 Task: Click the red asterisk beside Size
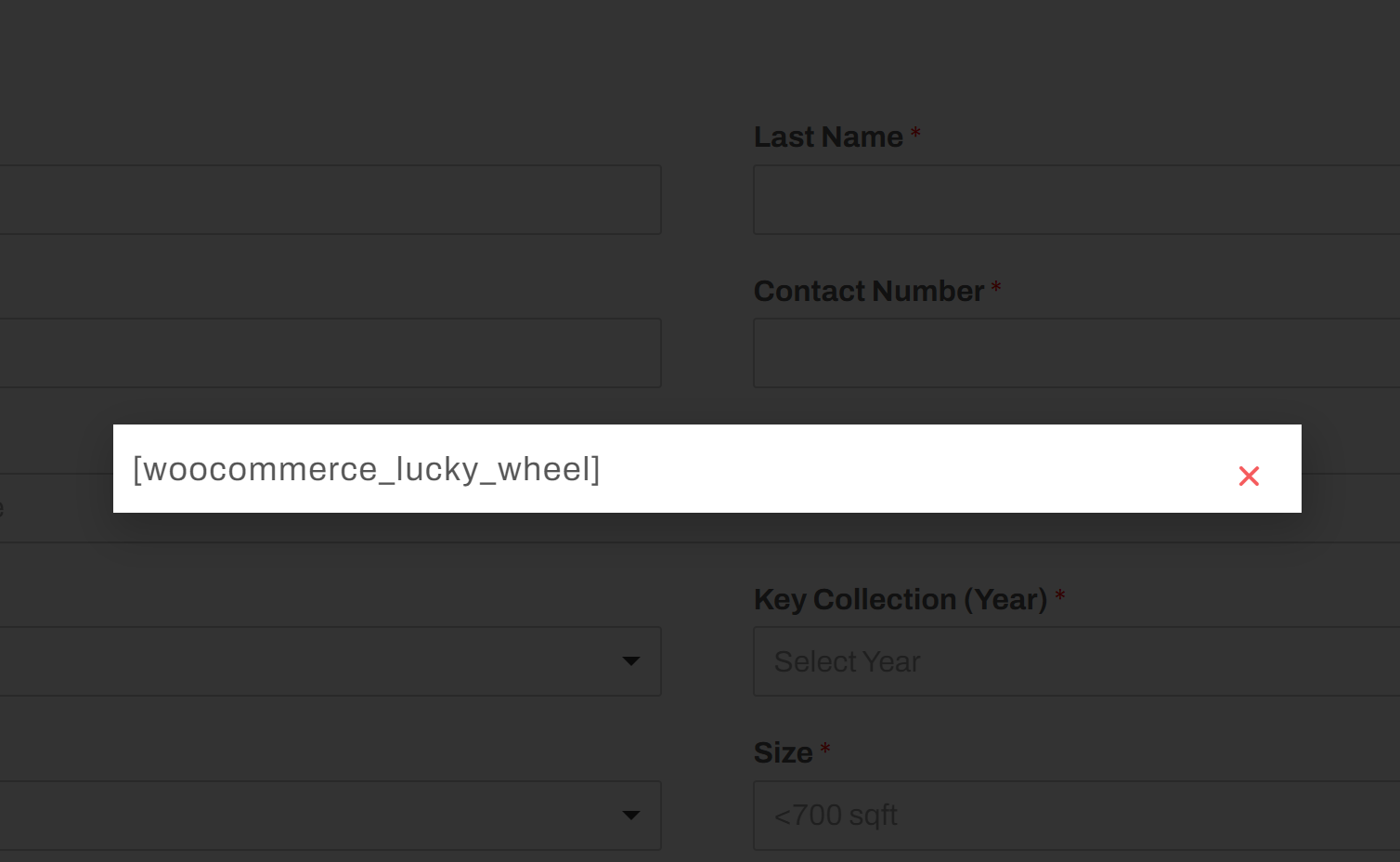tap(825, 749)
